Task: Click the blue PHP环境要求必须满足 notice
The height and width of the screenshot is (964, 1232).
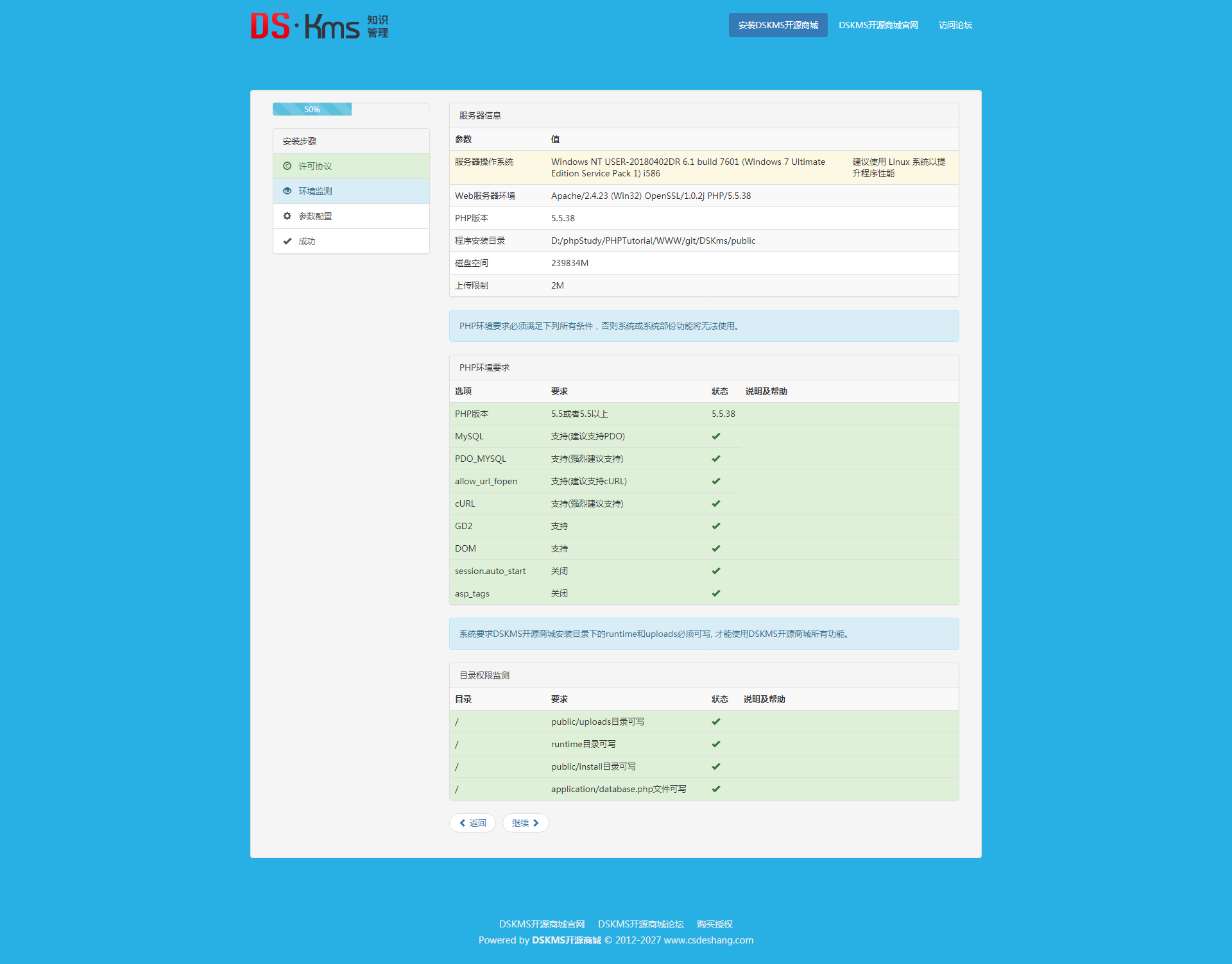Action: [x=704, y=326]
